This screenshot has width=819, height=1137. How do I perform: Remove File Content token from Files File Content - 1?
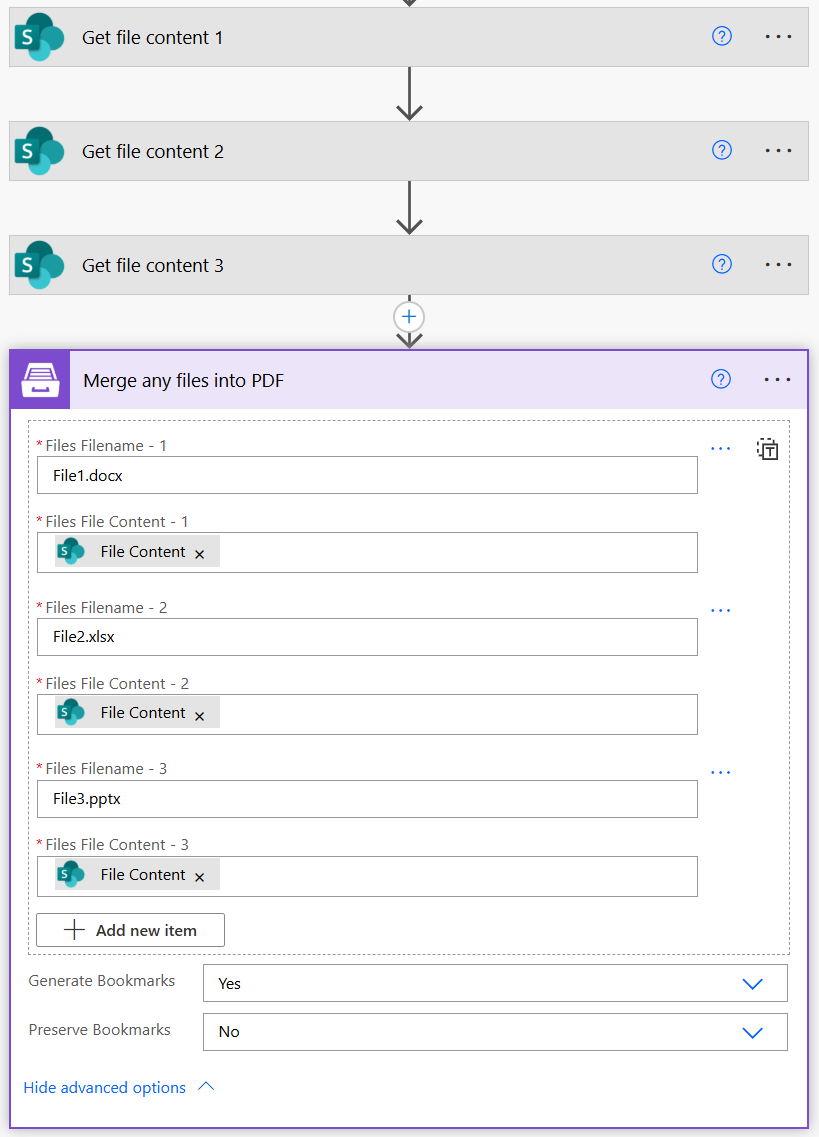click(x=199, y=554)
